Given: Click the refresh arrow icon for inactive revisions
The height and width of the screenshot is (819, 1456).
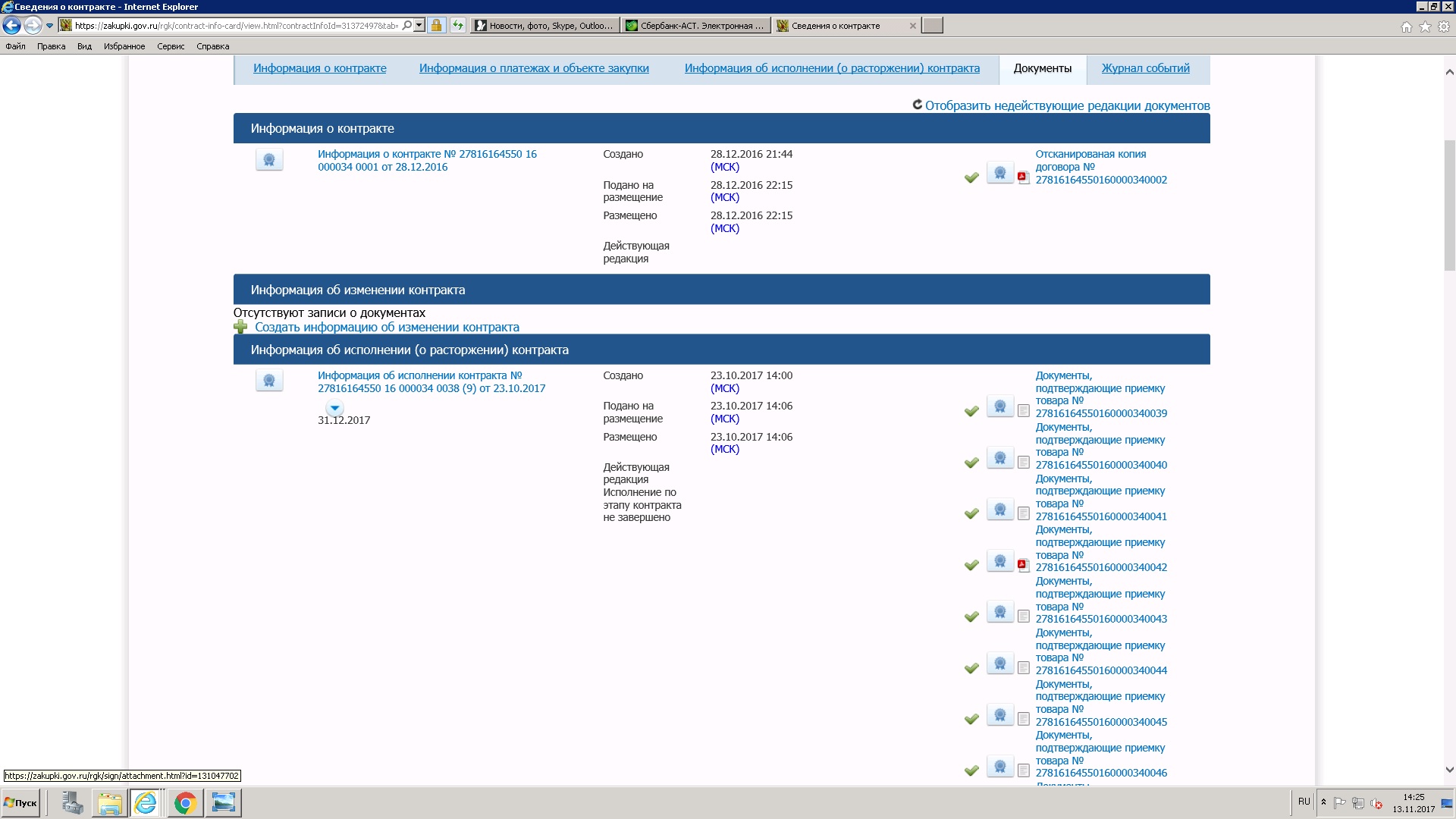Looking at the screenshot, I should pyautogui.click(x=917, y=105).
